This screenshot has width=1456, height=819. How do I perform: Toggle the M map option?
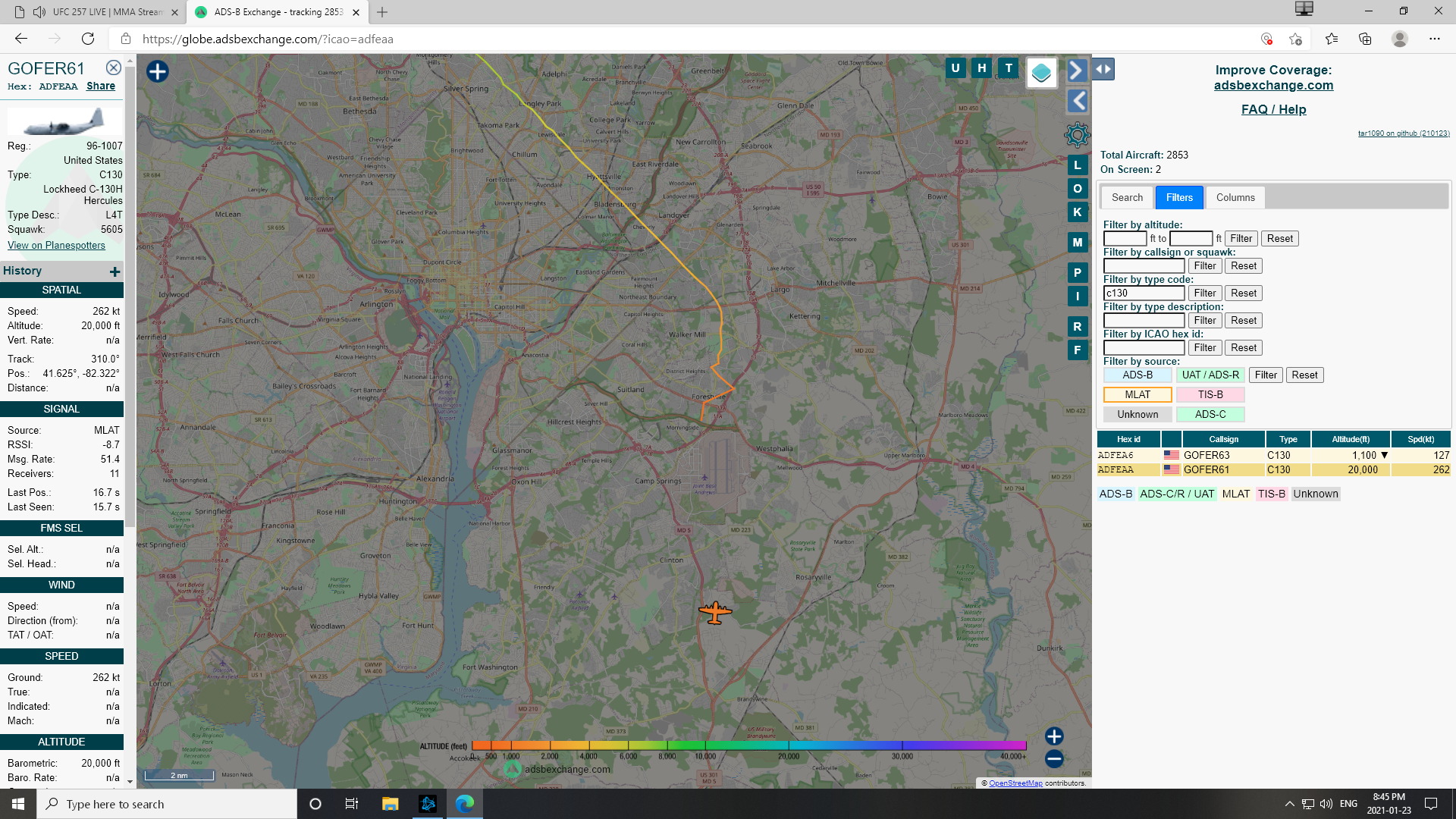pyautogui.click(x=1078, y=243)
